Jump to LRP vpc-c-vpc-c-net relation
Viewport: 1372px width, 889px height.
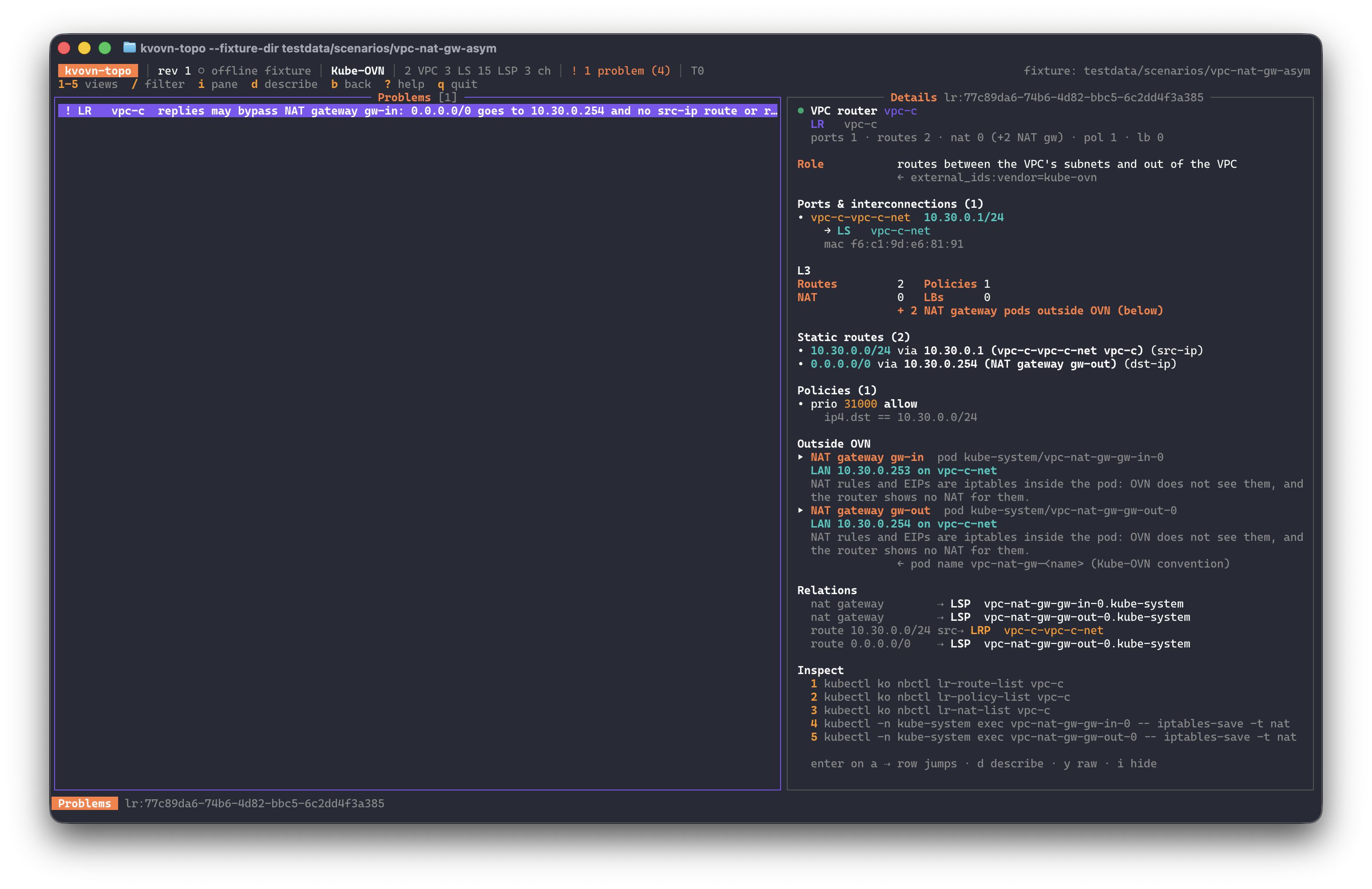(x=1036, y=630)
